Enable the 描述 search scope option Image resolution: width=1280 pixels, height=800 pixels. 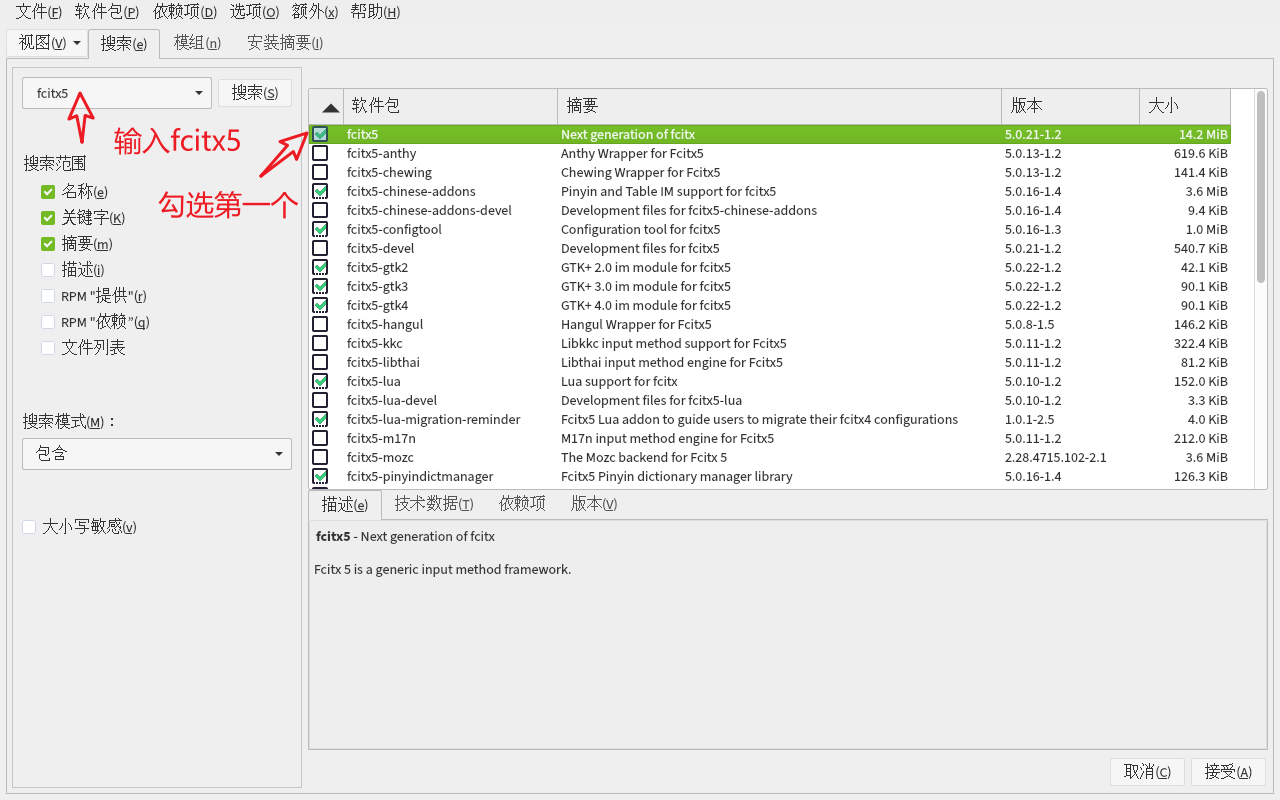pyautogui.click(x=48, y=270)
